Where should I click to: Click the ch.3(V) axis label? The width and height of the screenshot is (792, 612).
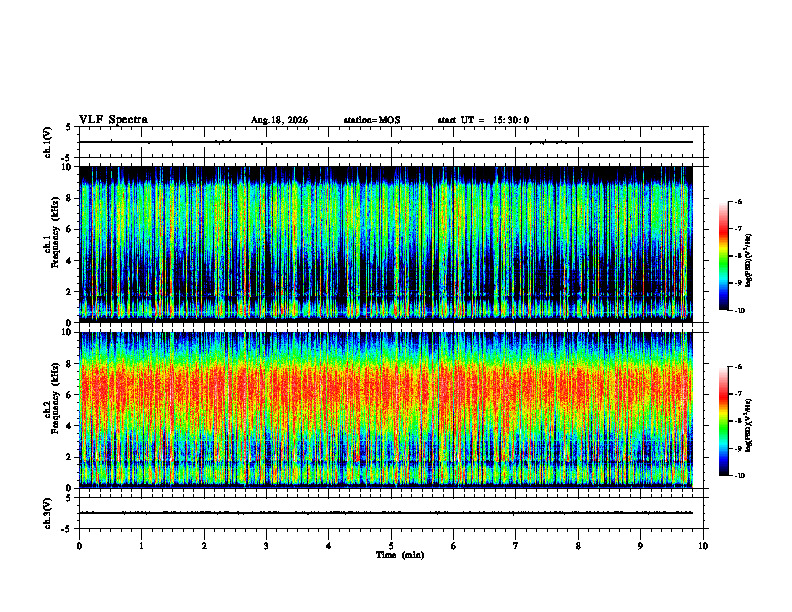click(x=47, y=513)
